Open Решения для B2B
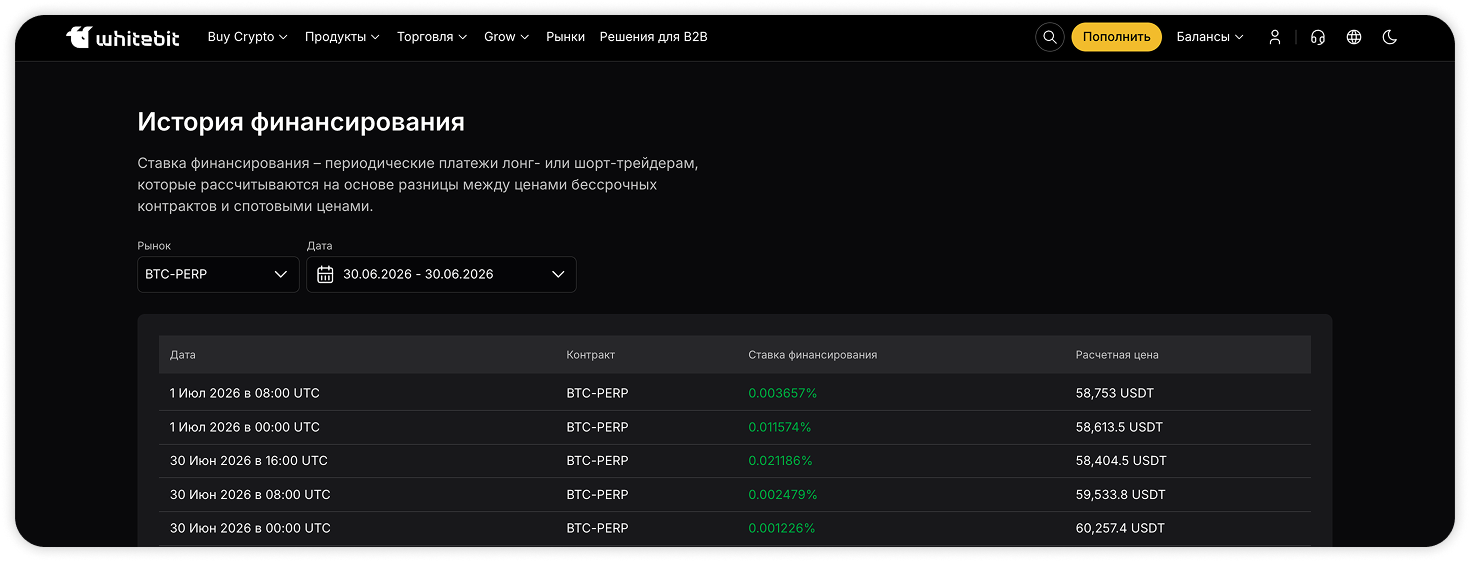 (653, 37)
